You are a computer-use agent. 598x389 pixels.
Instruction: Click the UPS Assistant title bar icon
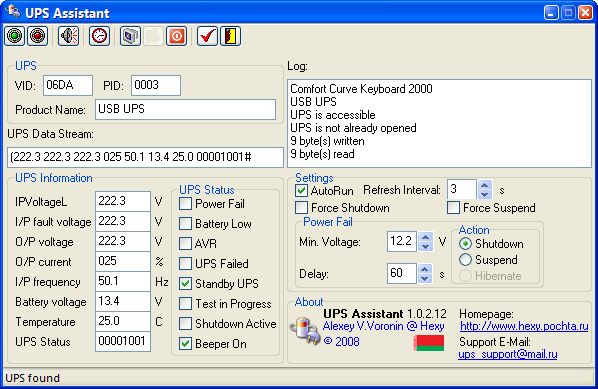tap(13, 11)
